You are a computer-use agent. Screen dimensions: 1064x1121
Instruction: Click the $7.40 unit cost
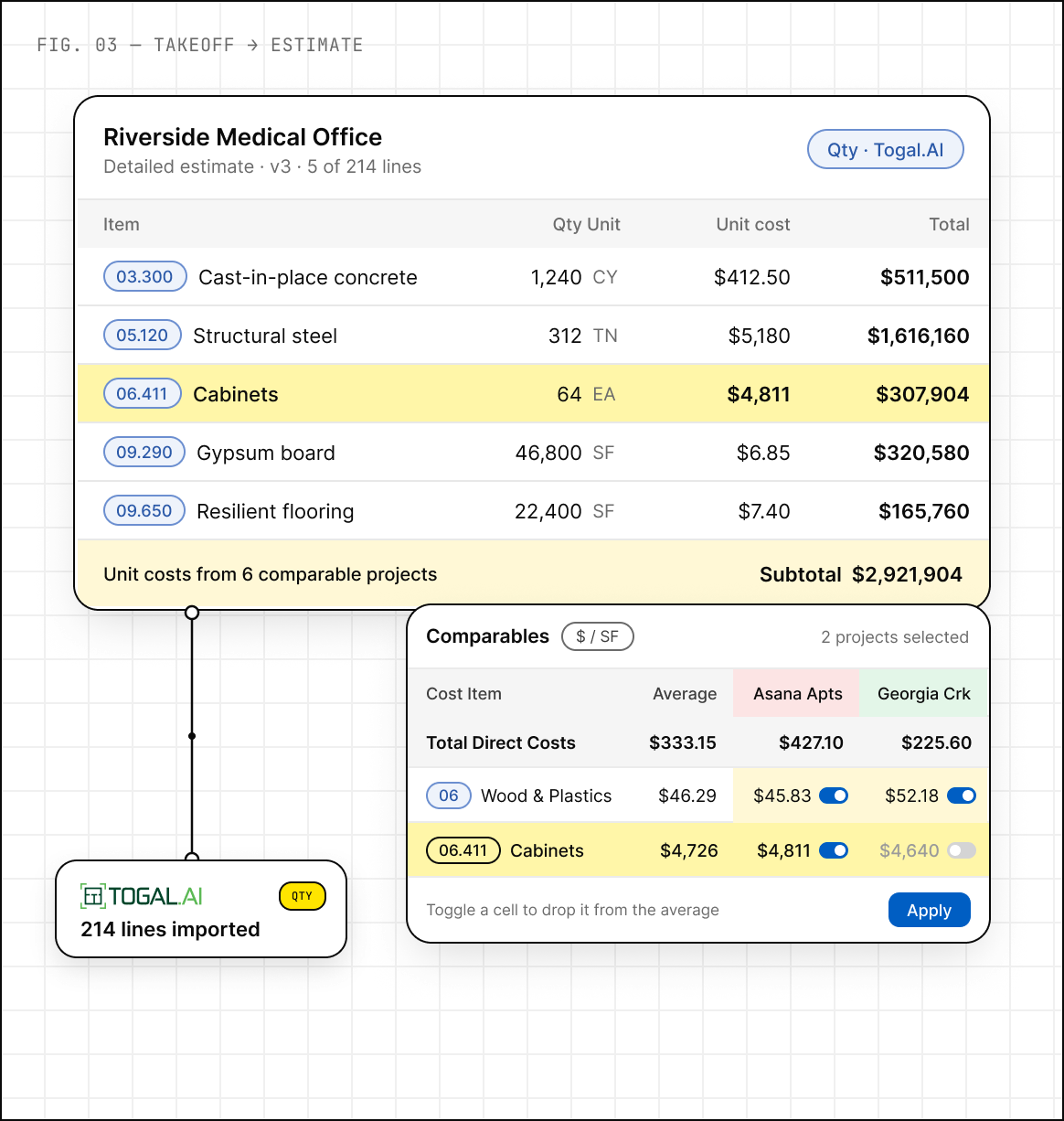pyautogui.click(x=764, y=511)
